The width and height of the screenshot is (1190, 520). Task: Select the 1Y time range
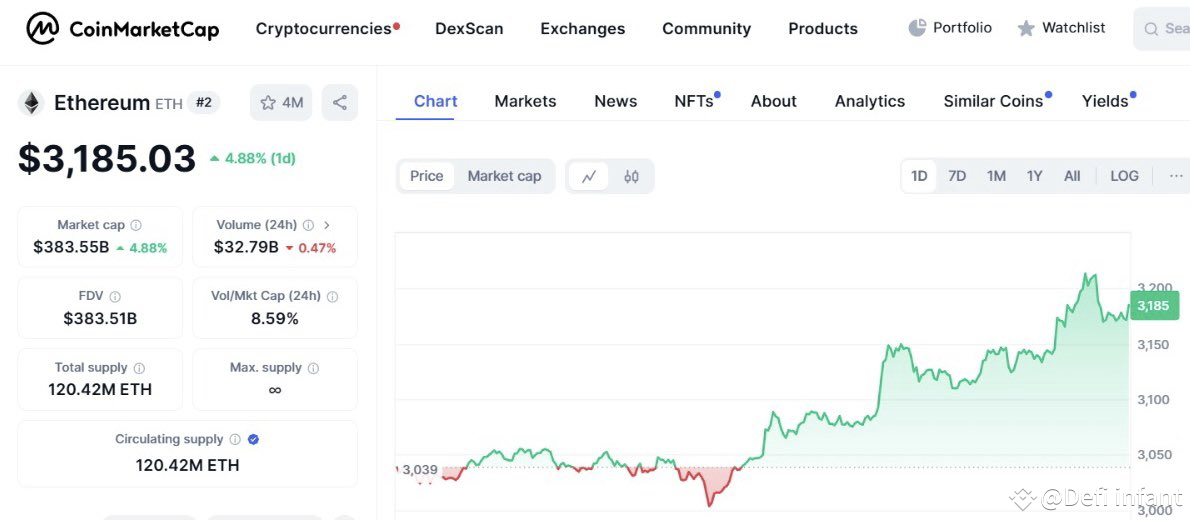1034,176
